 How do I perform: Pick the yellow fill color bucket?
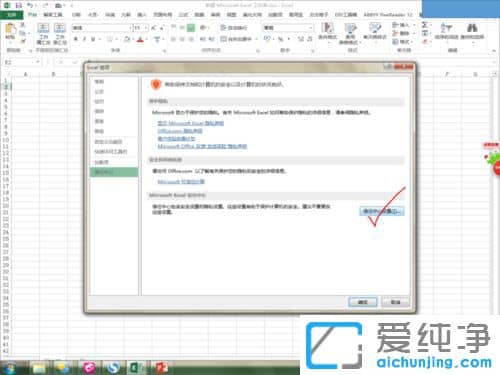click(x=127, y=39)
